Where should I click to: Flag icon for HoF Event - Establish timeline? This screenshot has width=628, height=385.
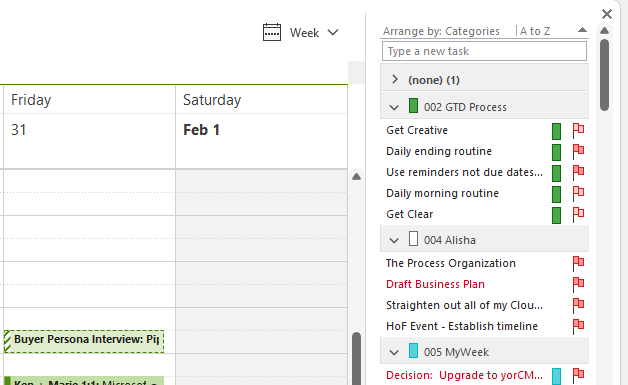578,327
